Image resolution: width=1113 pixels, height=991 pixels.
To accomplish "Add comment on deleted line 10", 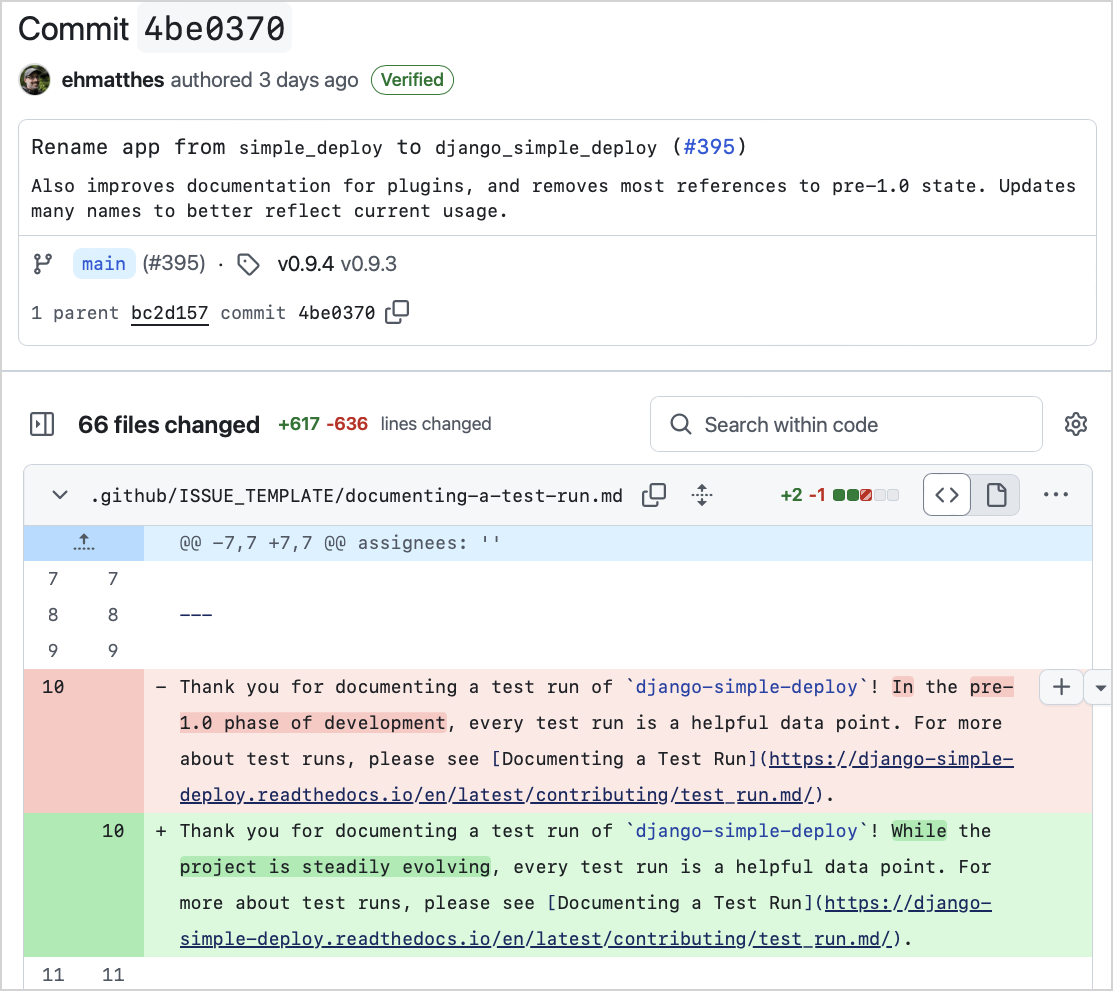I will point(1061,687).
